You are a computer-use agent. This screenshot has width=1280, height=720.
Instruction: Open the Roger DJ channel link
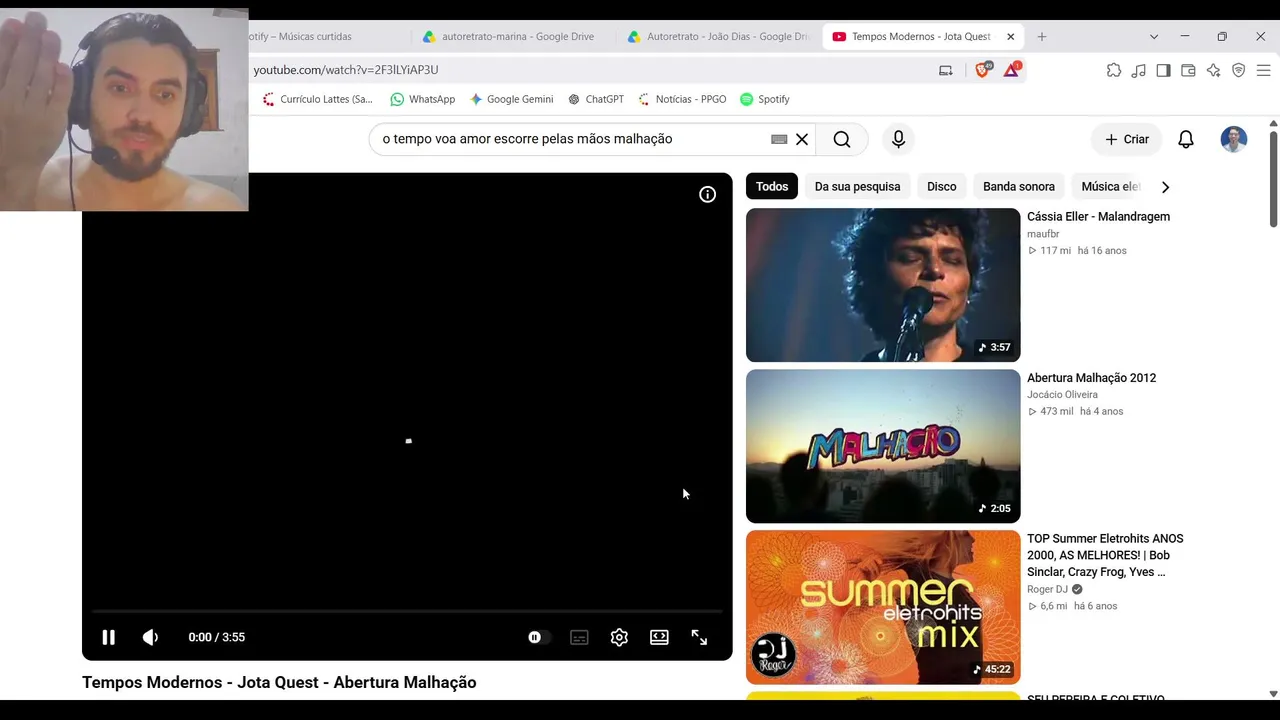tap(1047, 589)
